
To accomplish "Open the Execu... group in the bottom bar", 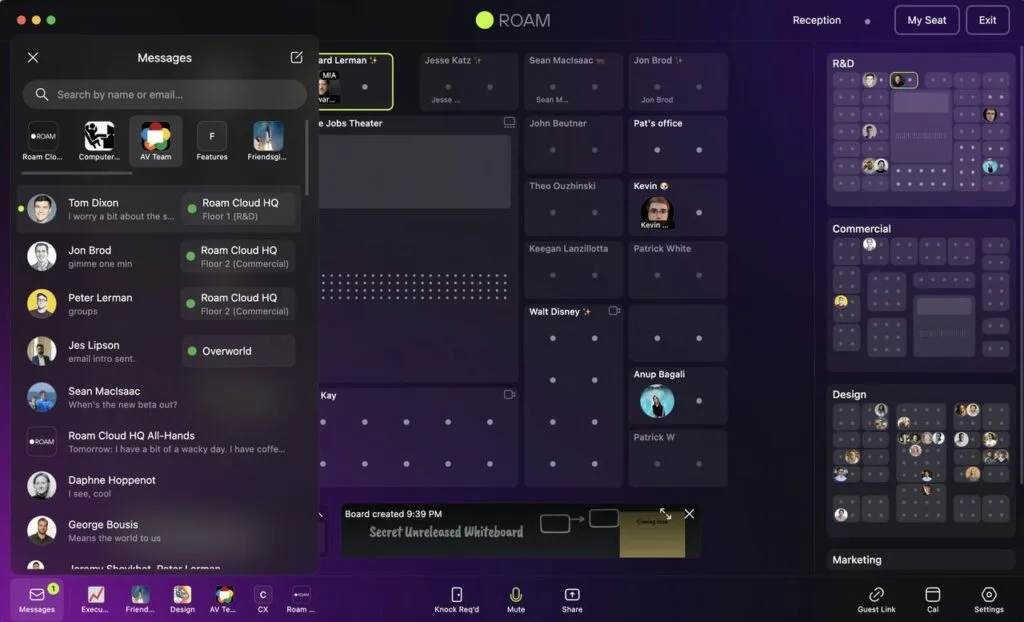I will pyautogui.click(x=95, y=599).
